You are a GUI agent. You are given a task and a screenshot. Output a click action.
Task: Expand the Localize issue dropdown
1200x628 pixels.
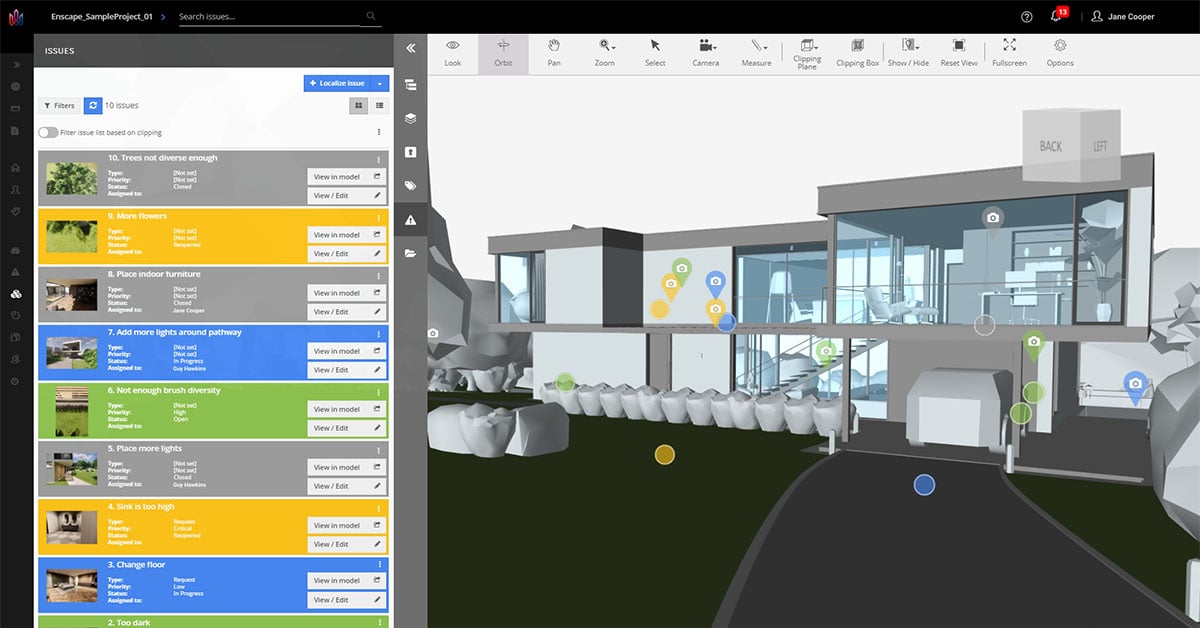pos(378,83)
